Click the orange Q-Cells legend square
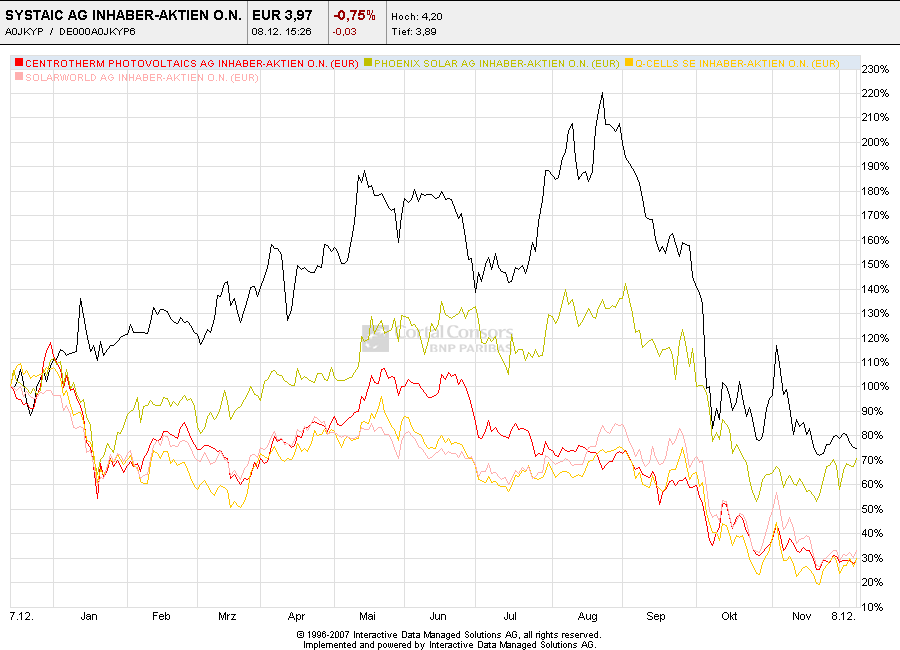Screen dimensions: 900x650 (x=628, y=64)
